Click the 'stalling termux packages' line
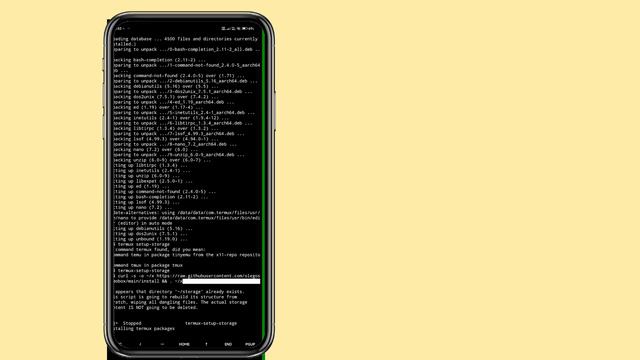 click(144, 329)
